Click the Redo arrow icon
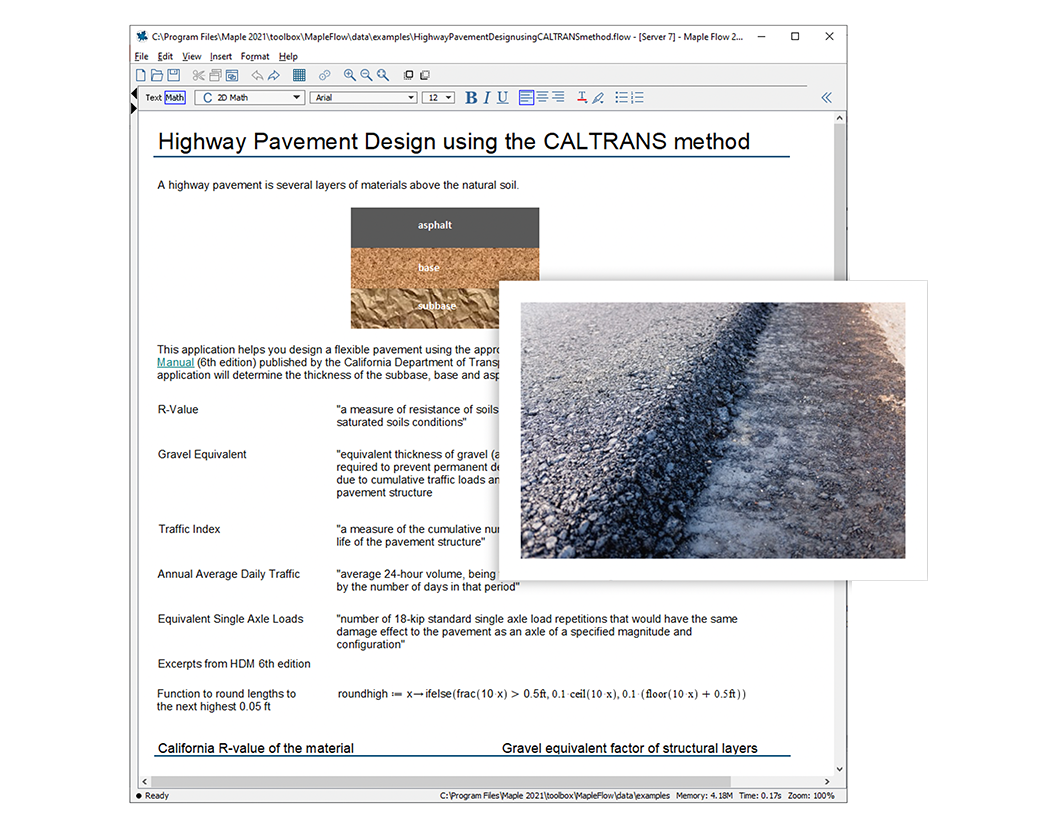Image resolution: width=1048 pixels, height=833 pixels. click(x=274, y=76)
